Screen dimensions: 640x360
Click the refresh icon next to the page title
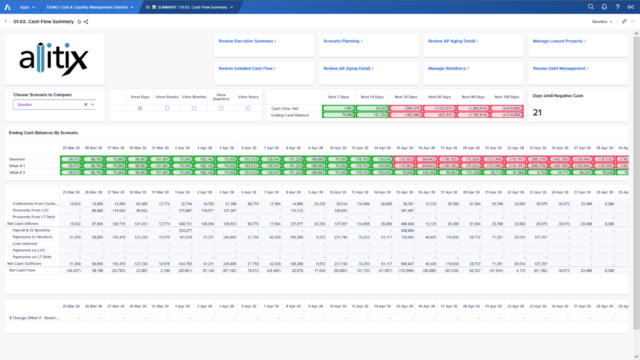tap(79, 22)
